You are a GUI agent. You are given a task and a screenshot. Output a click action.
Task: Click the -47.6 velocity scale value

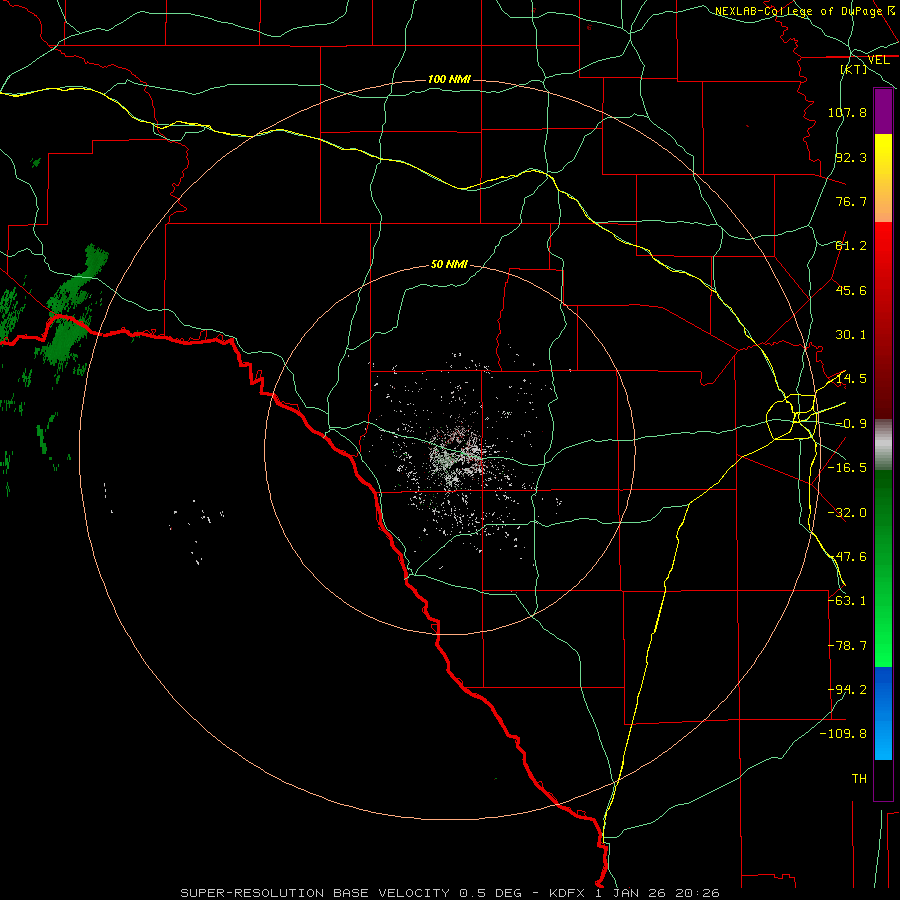click(x=847, y=557)
